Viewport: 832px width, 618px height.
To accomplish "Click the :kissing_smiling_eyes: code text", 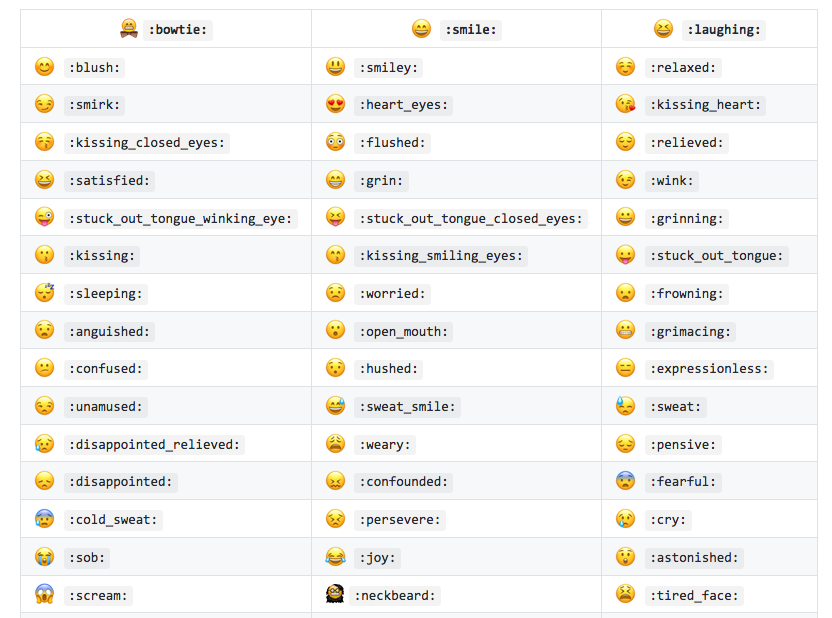I will pyautogui.click(x=440, y=256).
